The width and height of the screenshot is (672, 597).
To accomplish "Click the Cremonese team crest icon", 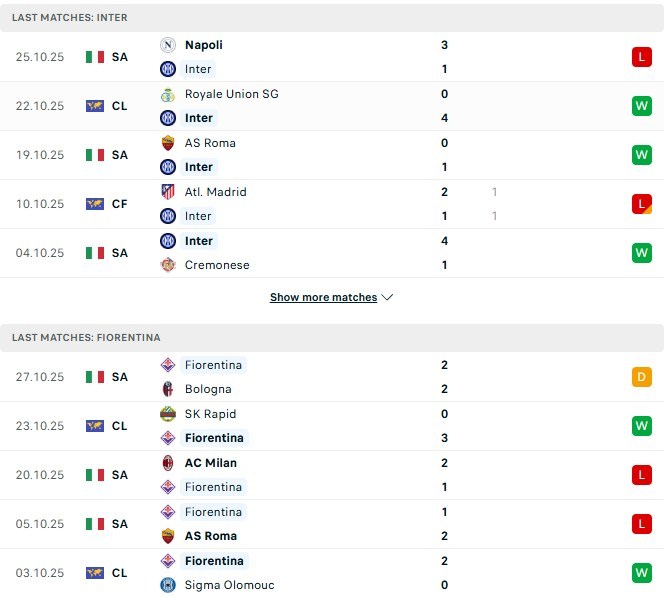I will pos(168,265).
